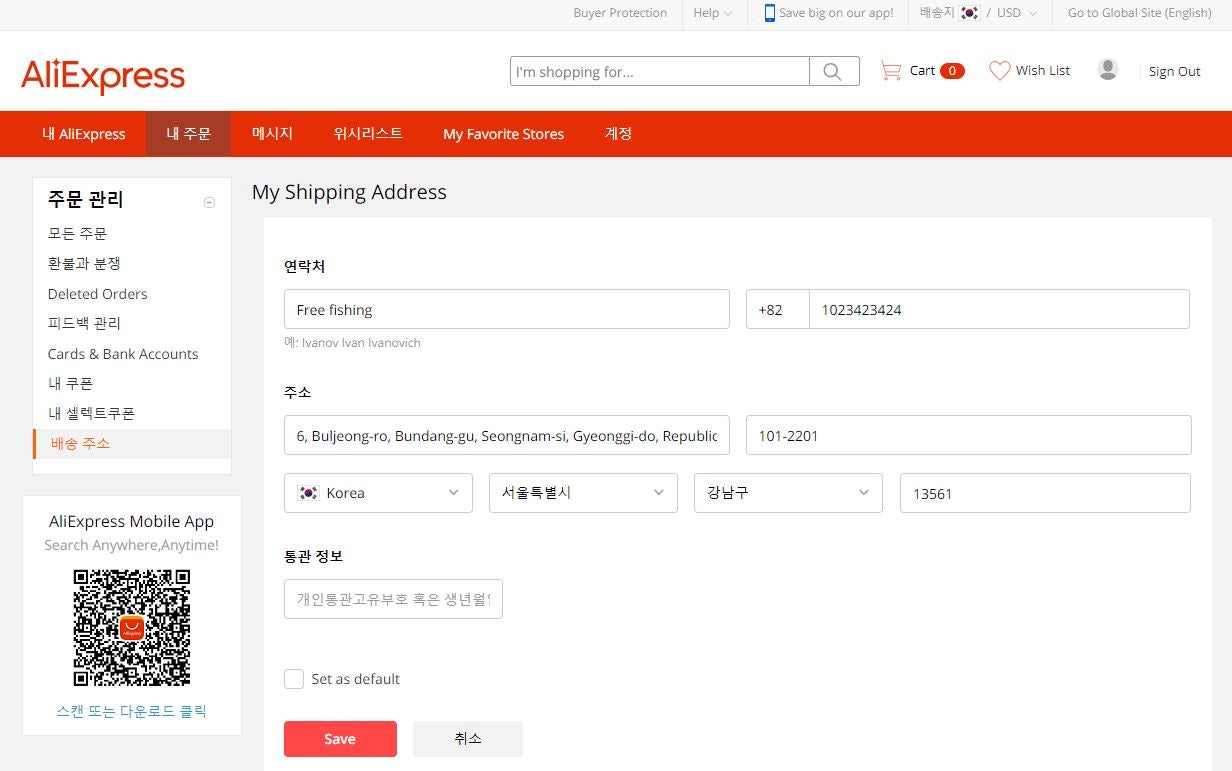Click the zip code field 13561
The width and height of the screenshot is (1232, 771).
(1045, 493)
